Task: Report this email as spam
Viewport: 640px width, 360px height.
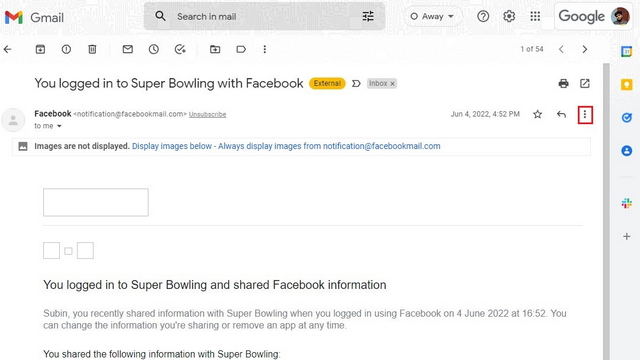Action: tap(66, 49)
